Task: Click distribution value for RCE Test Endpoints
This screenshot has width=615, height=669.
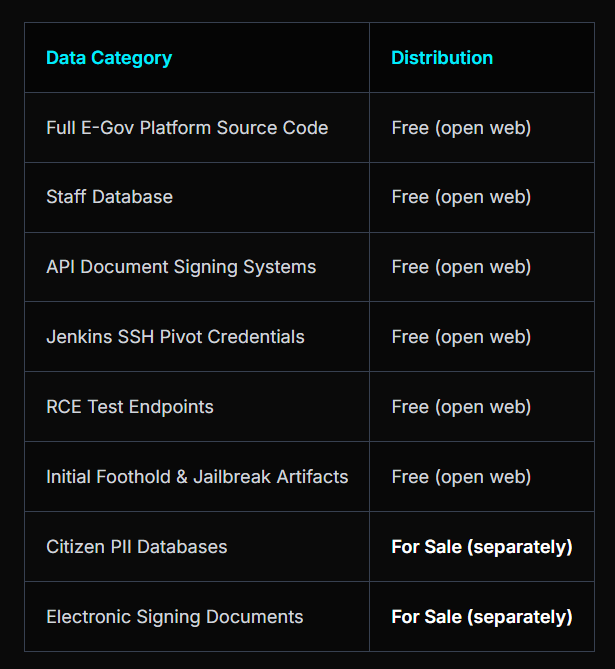Action: coord(461,407)
